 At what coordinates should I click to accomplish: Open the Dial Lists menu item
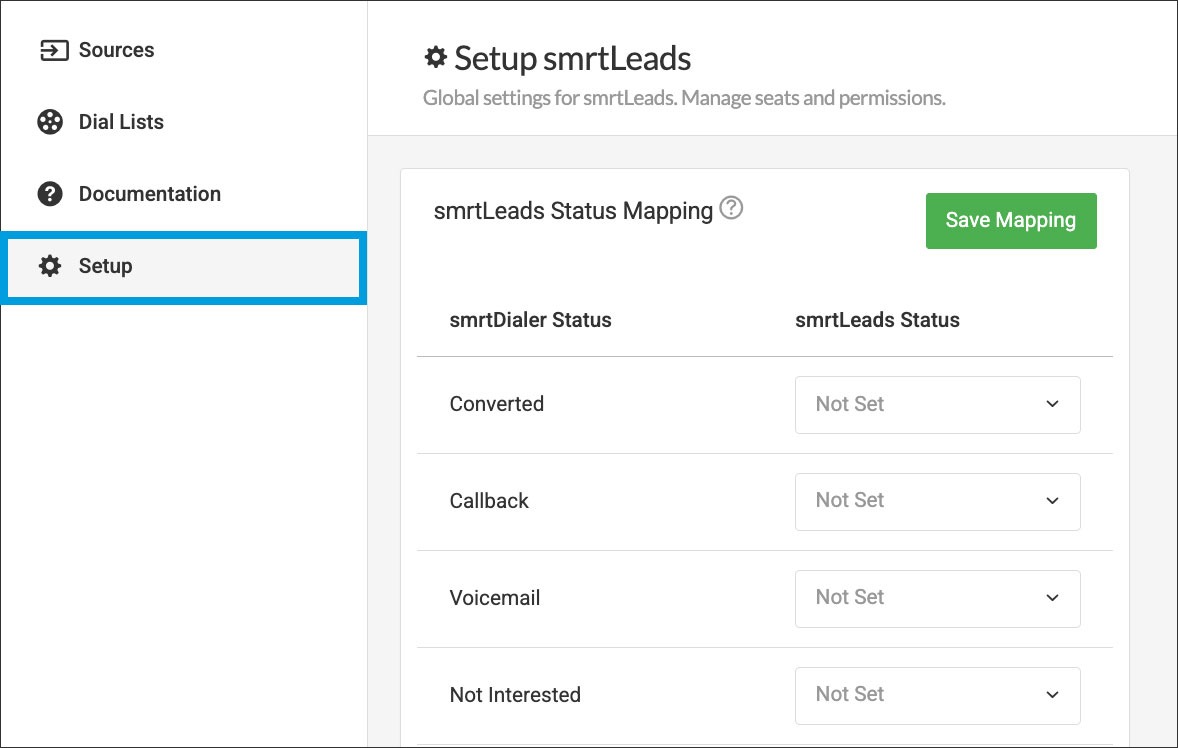[121, 122]
